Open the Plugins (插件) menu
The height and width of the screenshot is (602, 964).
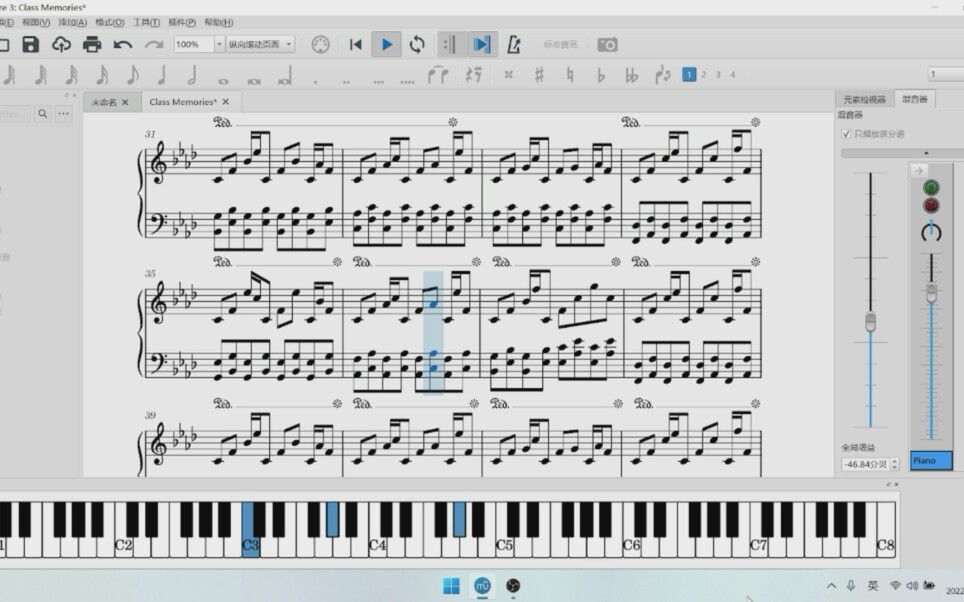click(182, 22)
